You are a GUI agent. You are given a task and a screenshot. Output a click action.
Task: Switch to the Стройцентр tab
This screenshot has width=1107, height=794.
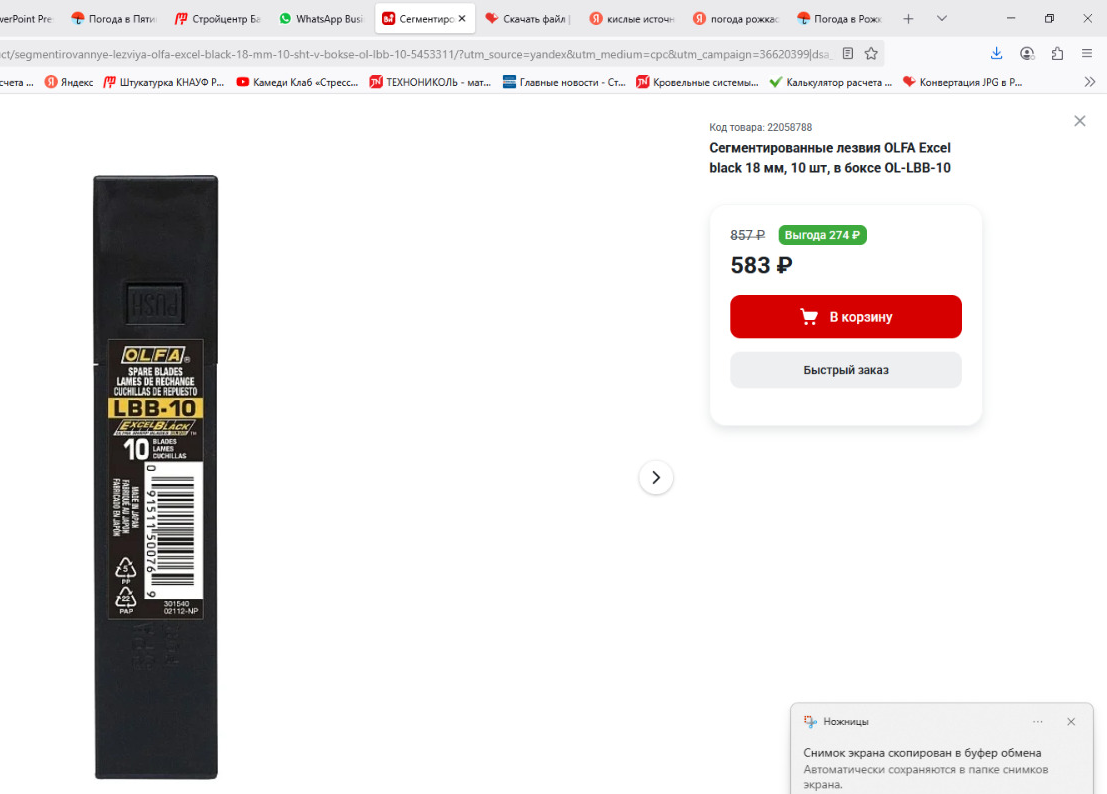pyautogui.click(x=217, y=19)
